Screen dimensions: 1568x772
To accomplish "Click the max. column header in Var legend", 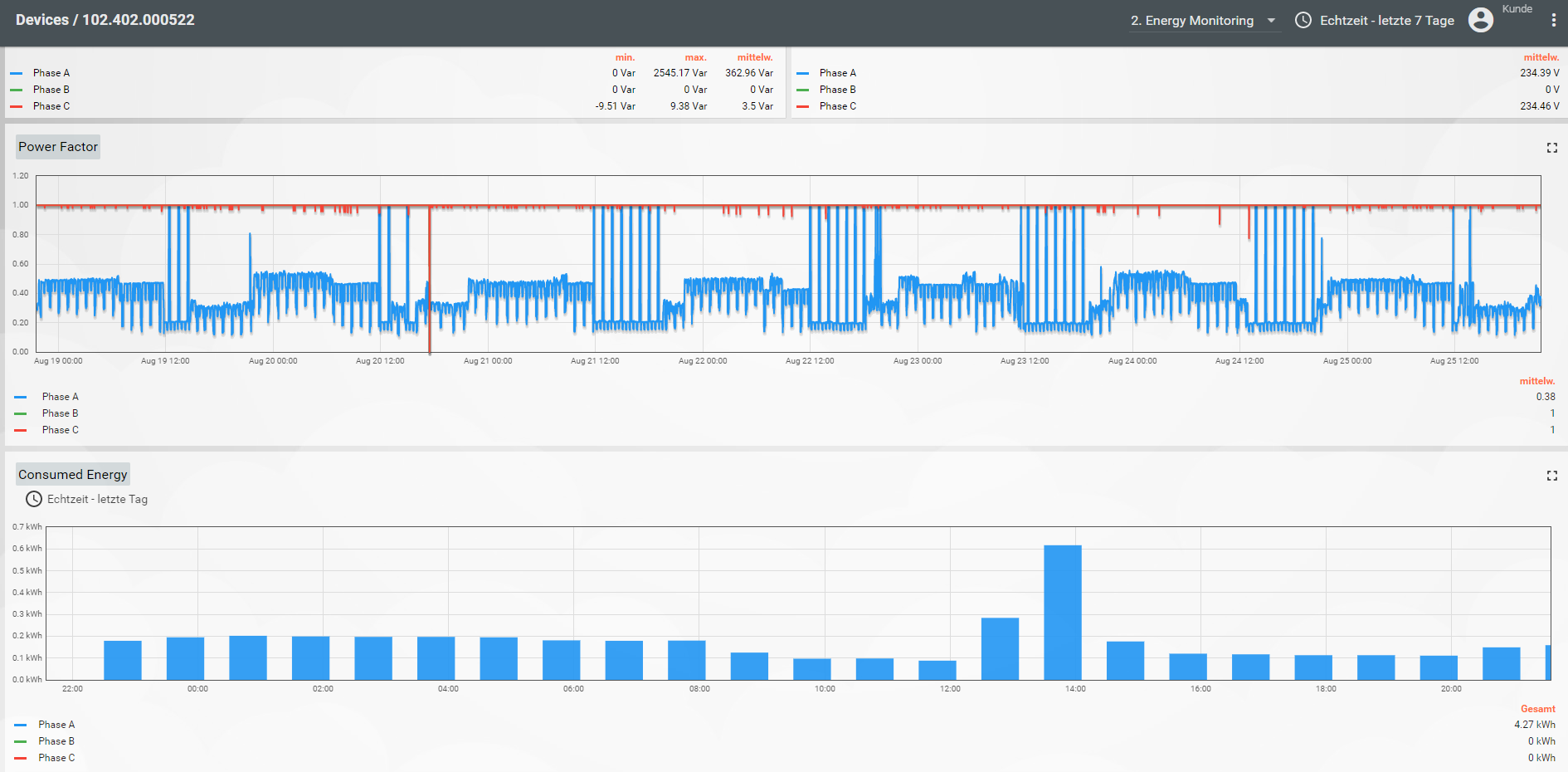I will 695,57.
